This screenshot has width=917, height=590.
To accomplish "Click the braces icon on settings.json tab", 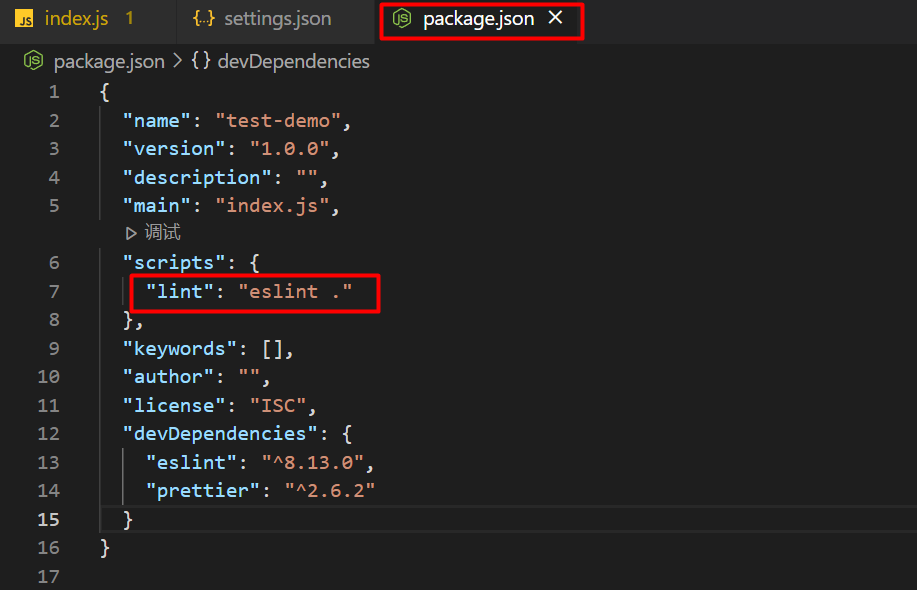I will (x=204, y=19).
